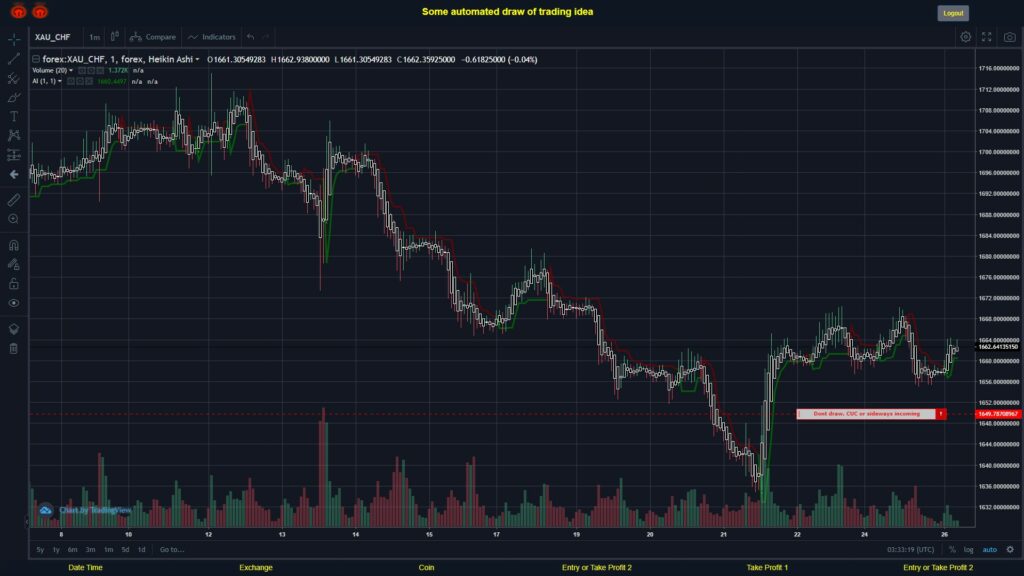The image size is (1024, 576).
Task: Open Volume indicator format settings
Action: coord(91,71)
